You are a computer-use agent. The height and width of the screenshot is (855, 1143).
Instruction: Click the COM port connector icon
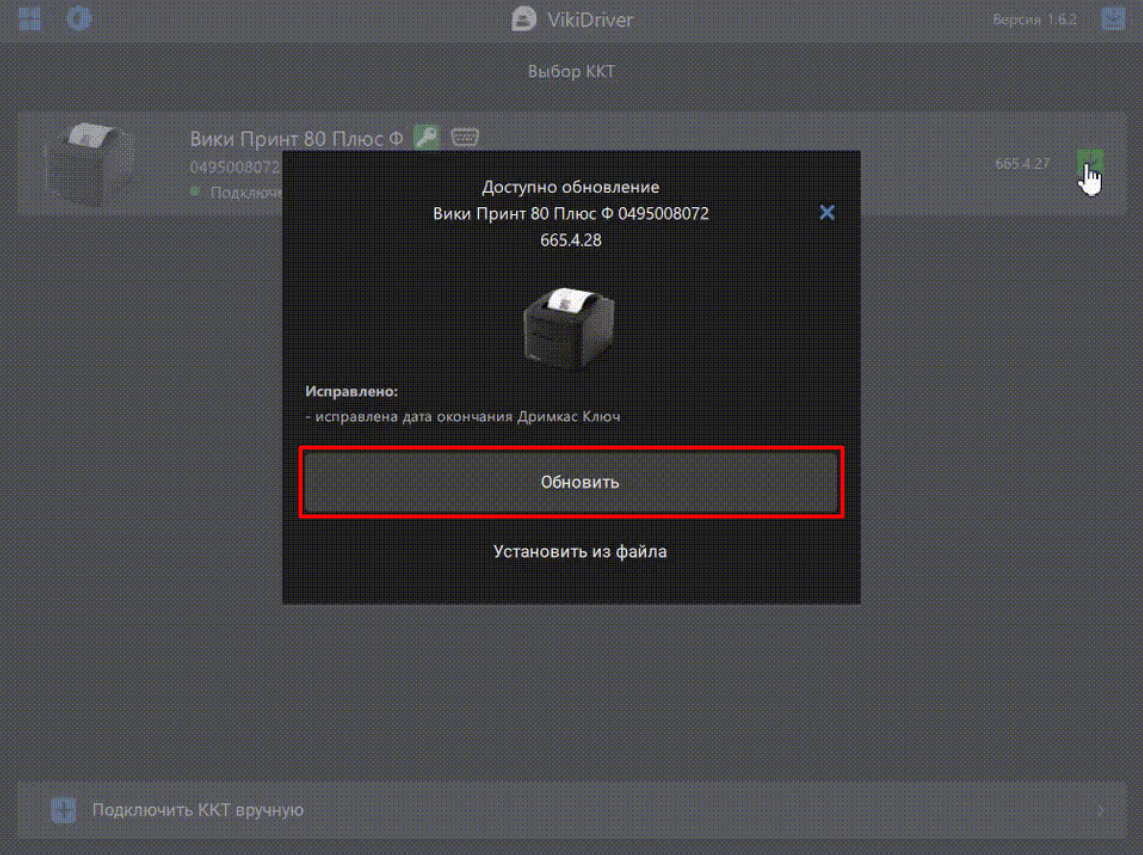pyautogui.click(x=463, y=138)
